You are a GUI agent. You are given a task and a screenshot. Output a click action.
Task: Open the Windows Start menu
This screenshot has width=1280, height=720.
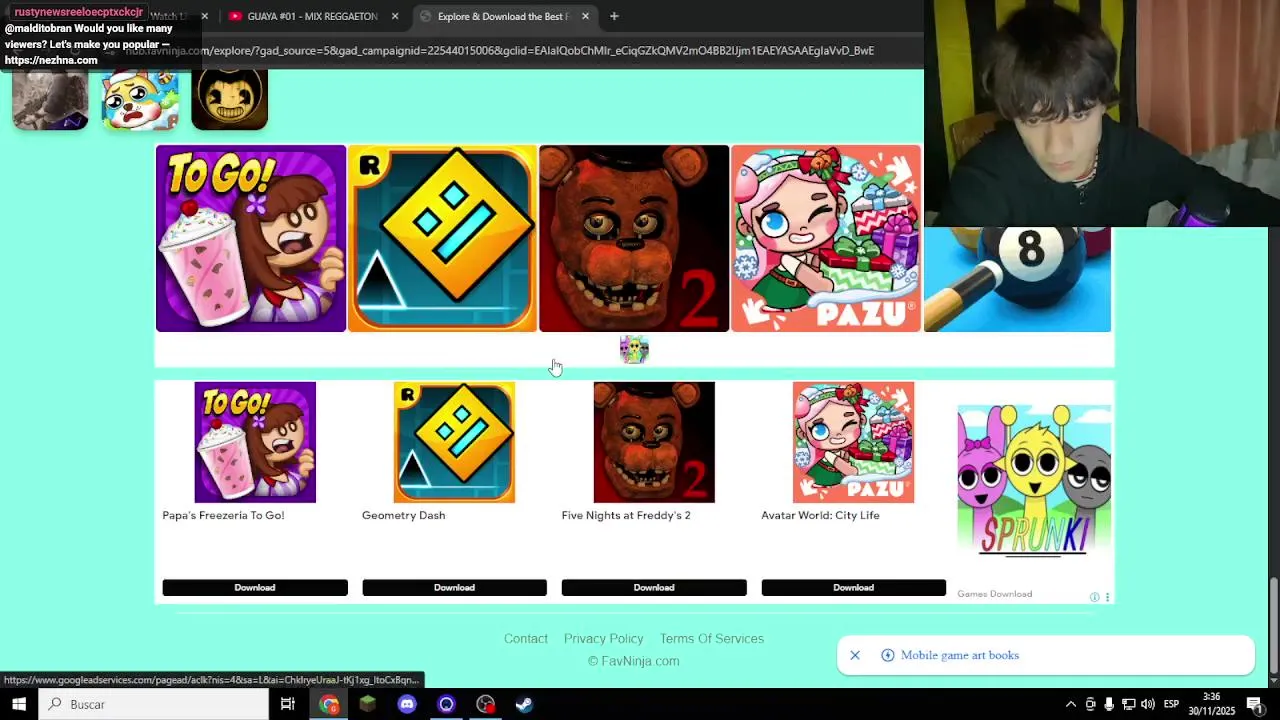(x=19, y=704)
